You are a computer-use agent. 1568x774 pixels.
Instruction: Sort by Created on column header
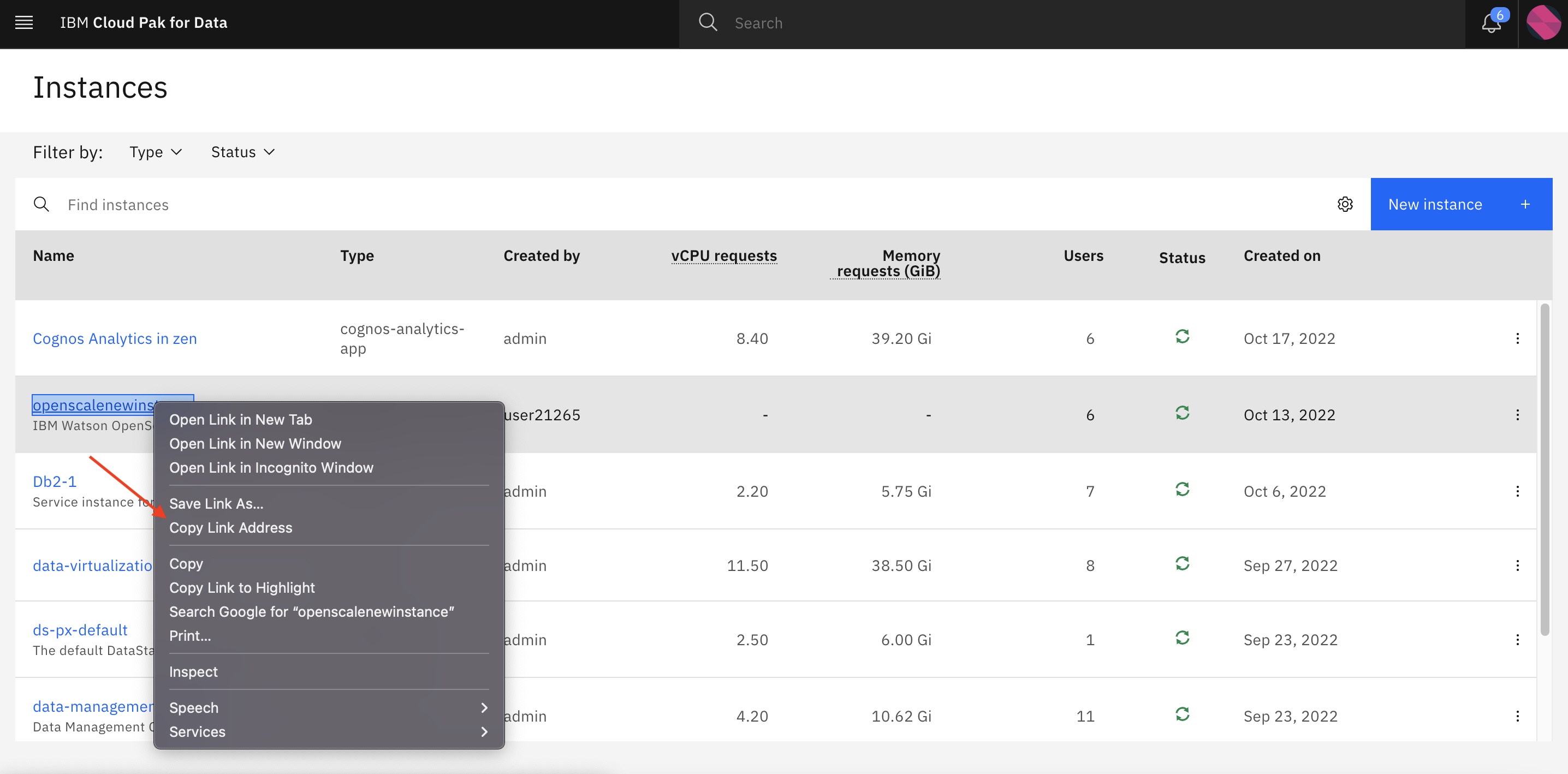[1282, 256]
